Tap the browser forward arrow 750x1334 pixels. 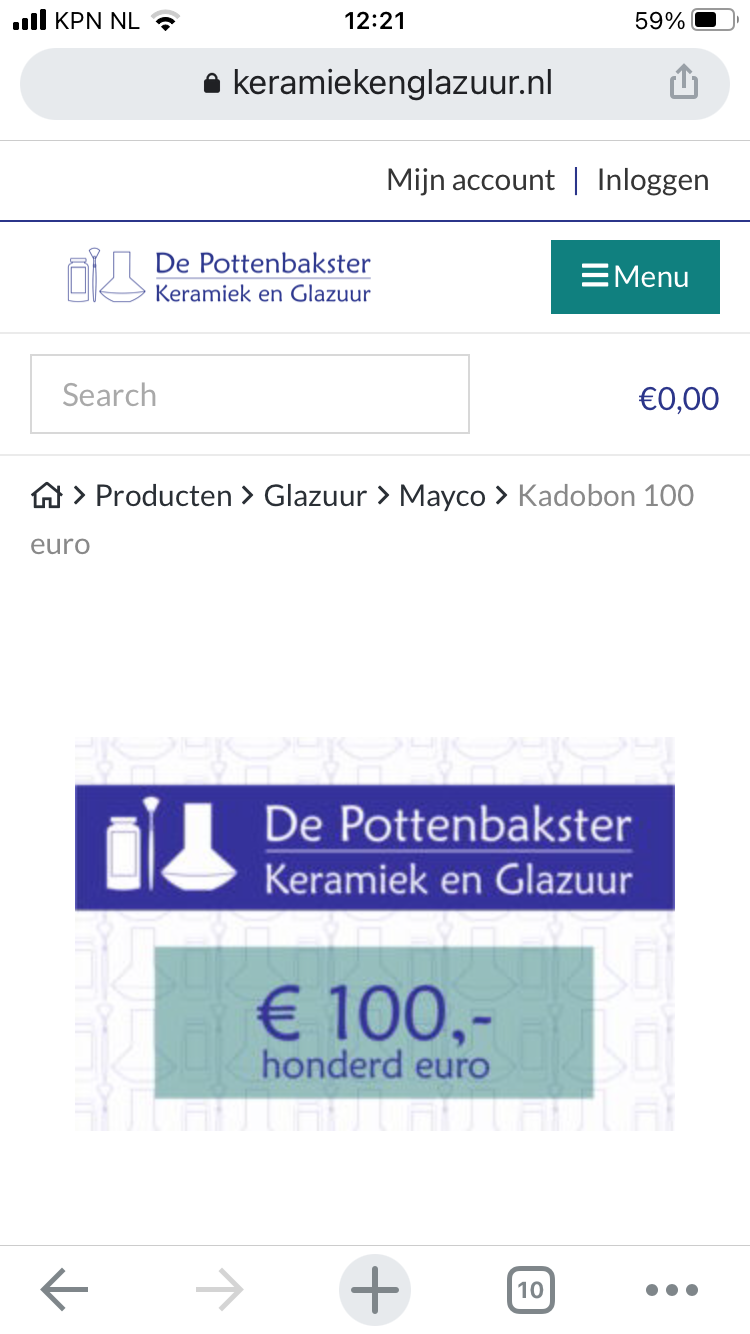coord(220,1290)
